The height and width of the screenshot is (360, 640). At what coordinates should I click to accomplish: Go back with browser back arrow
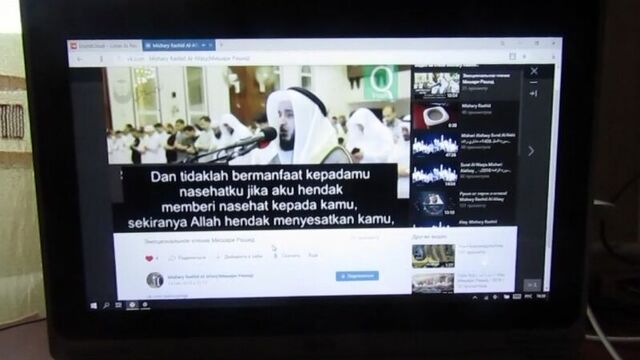(x=80, y=59)
